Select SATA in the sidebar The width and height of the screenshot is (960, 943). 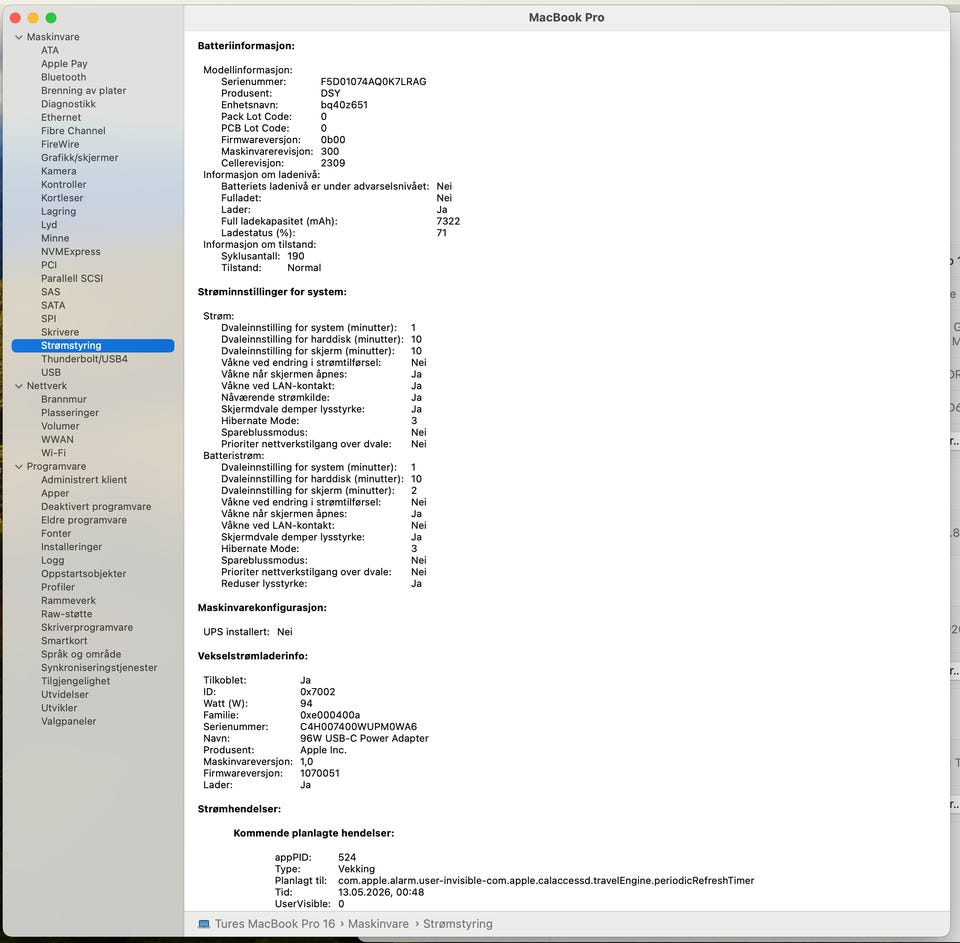(x=53, y=306)
